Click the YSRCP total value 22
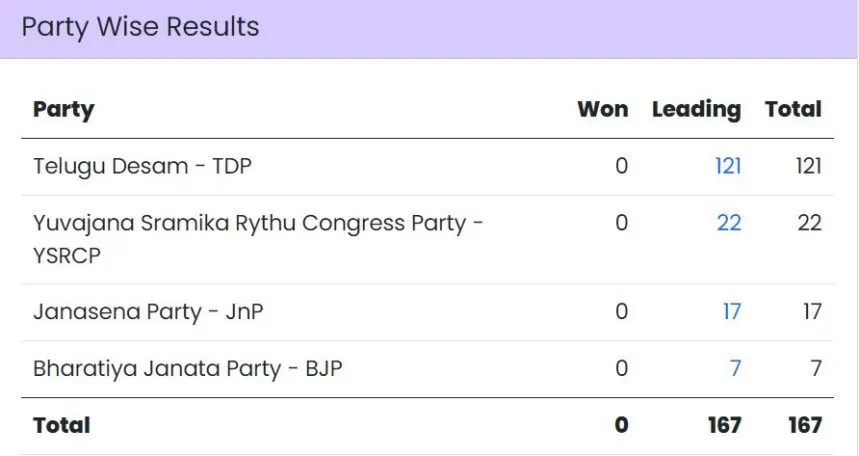859x456 pixels. 809,223
